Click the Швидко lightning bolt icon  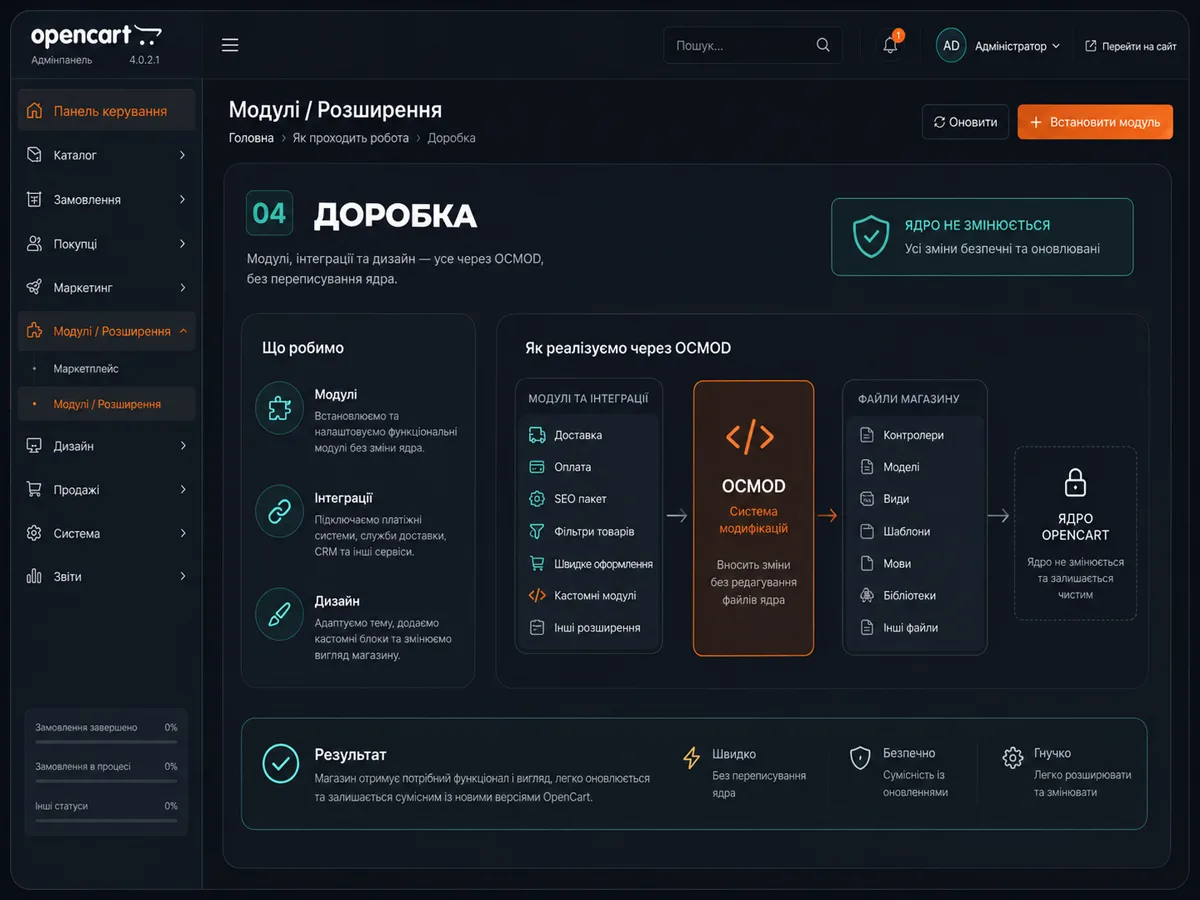[691, 758]
